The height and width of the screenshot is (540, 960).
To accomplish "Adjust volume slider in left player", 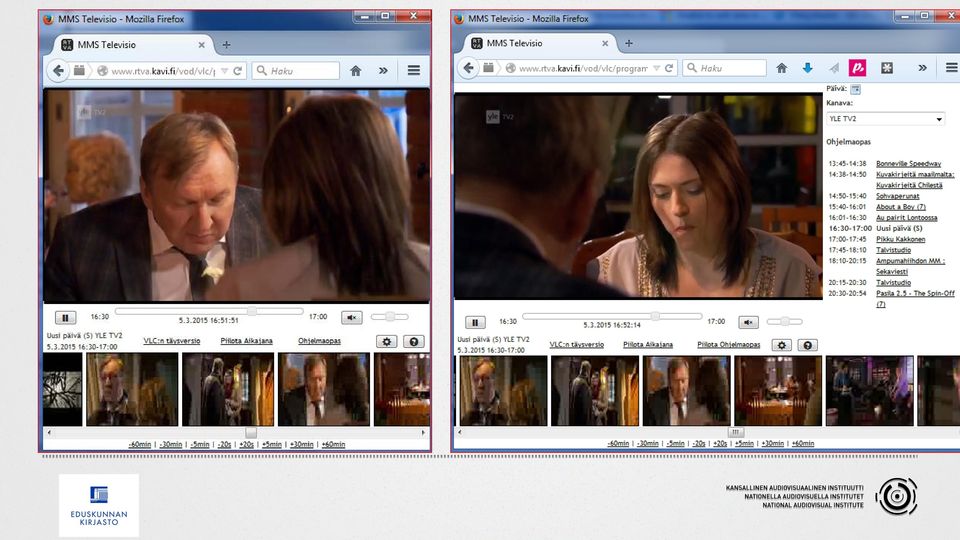I will (389, 317).
